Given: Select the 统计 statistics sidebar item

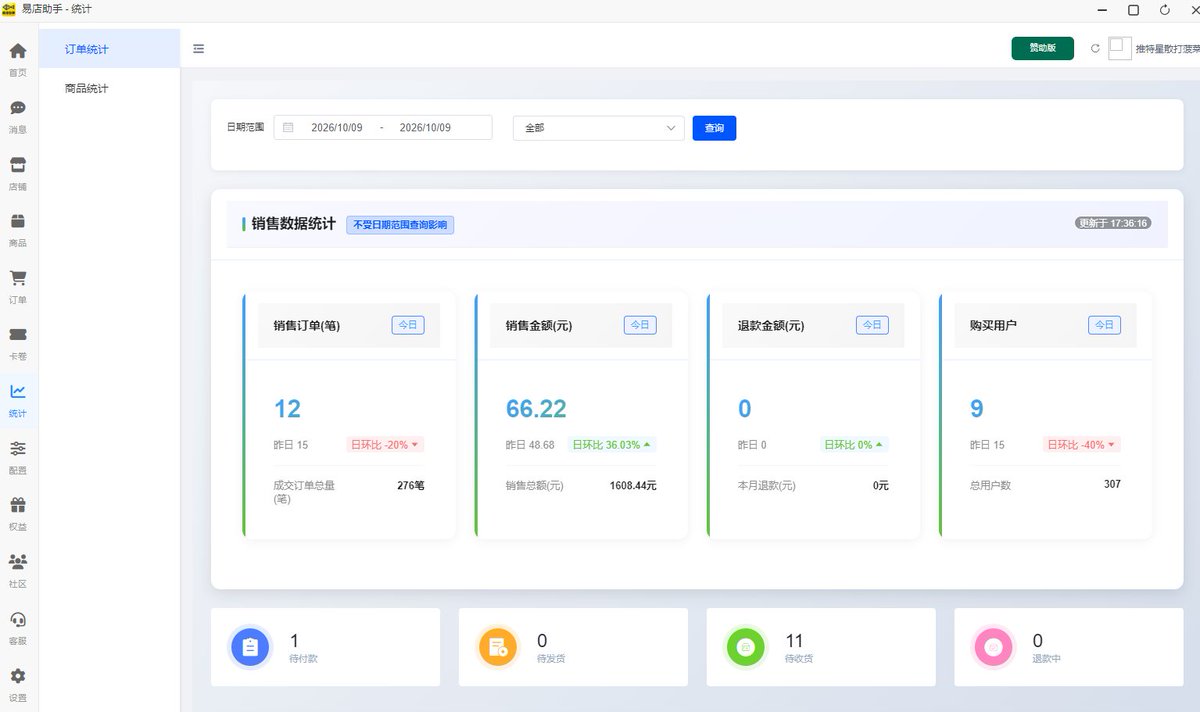Looking at the screenshot, I should 18,400.
